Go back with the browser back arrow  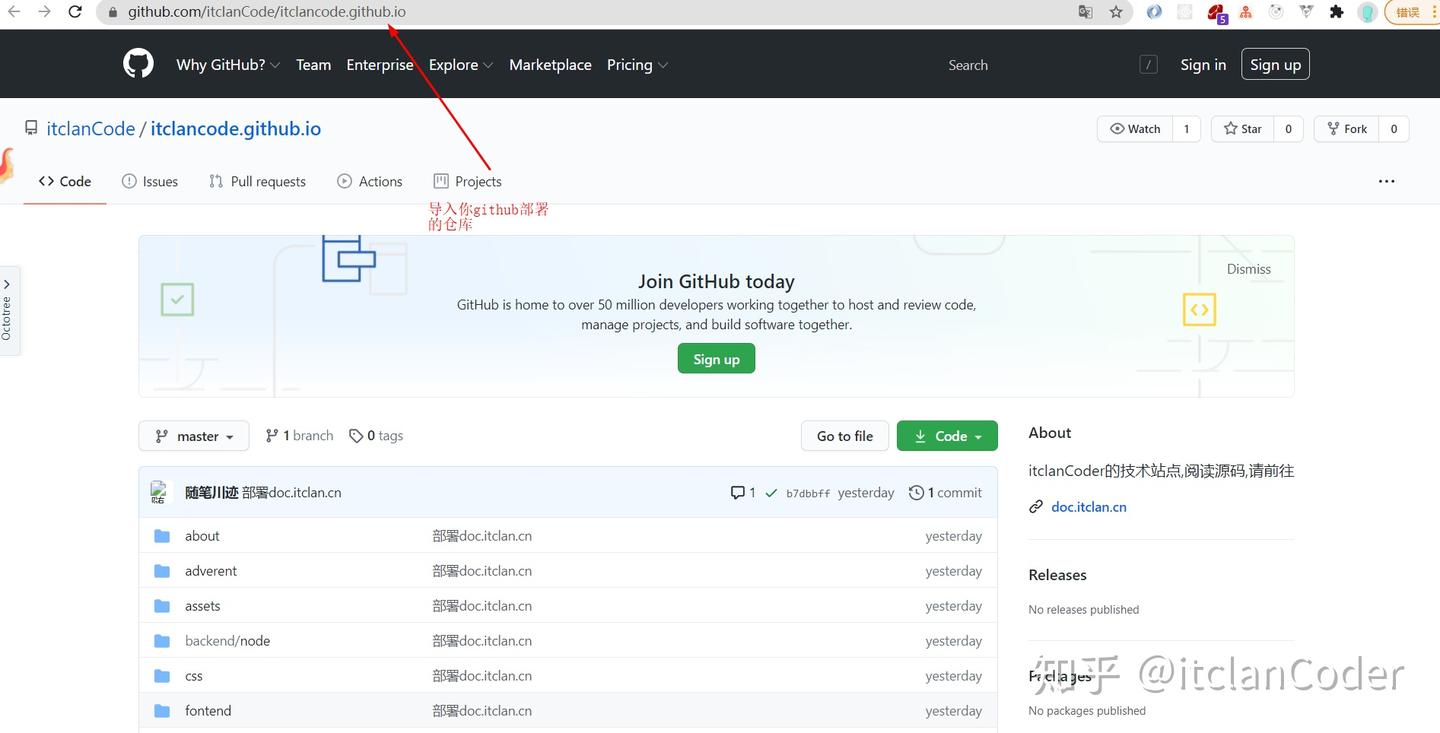point(14,12)
